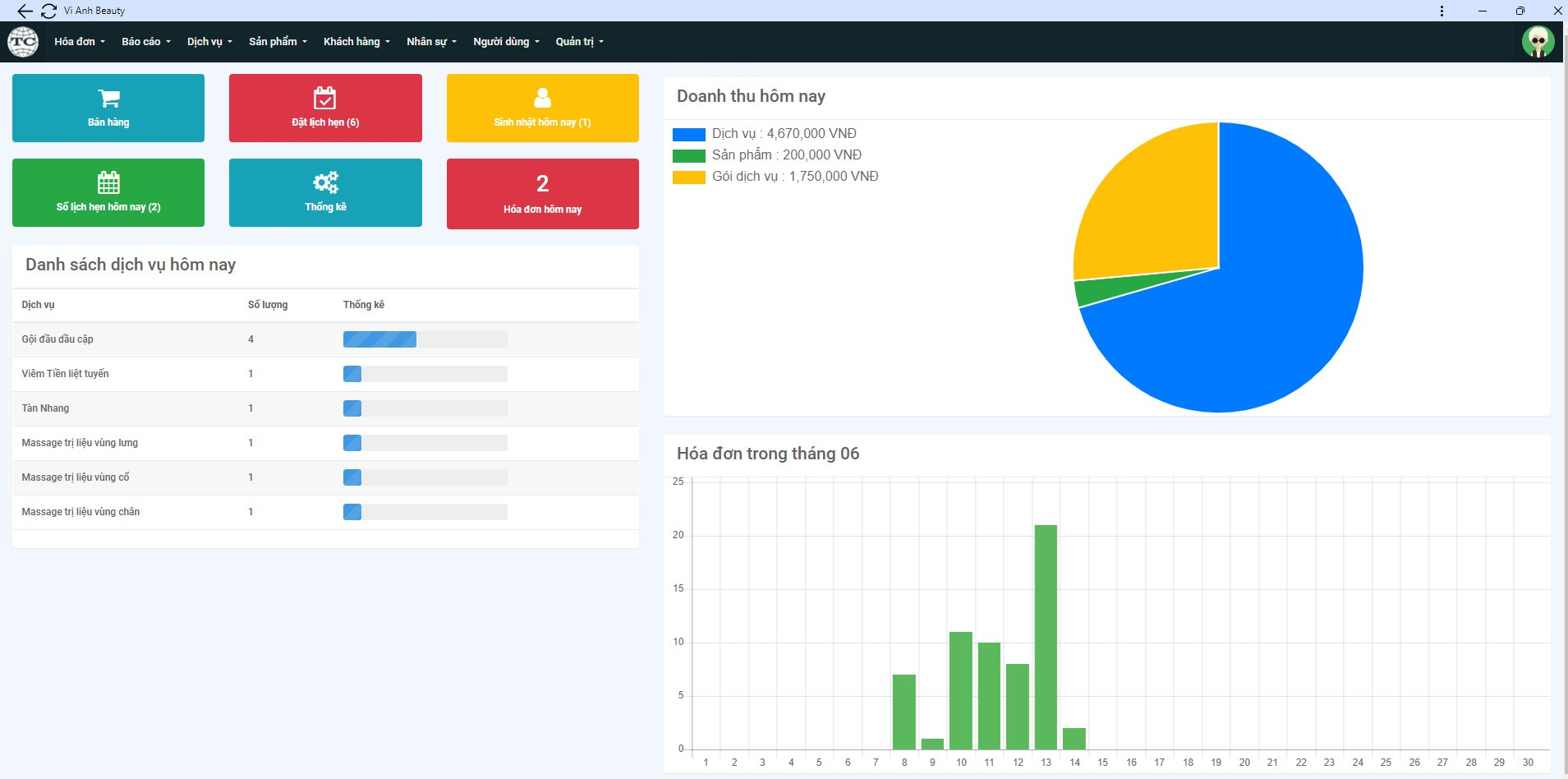The image size is (1568, 779).
Task: Open Số lịch hẹn hôm nay (2) label
Action: tap(108, 207)
